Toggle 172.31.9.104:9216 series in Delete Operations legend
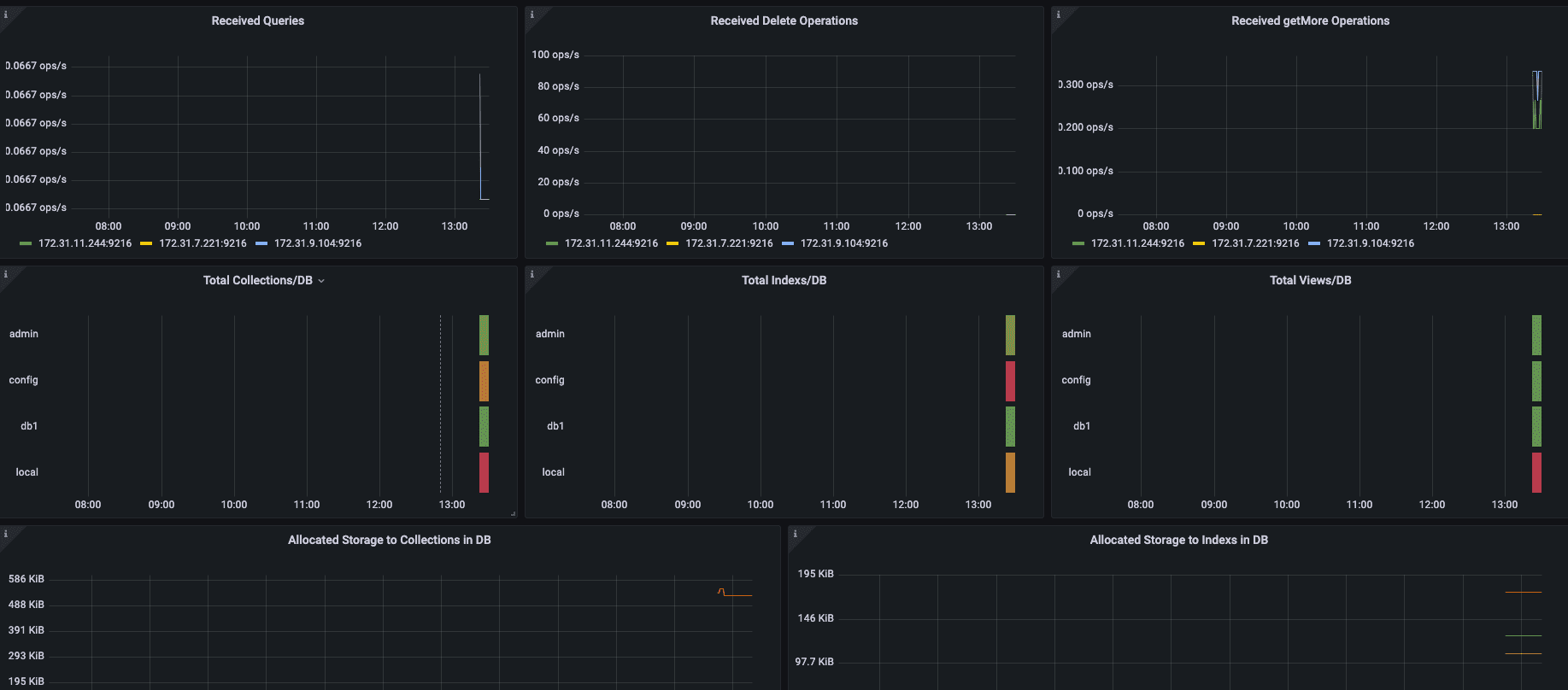 coord(844,243)
